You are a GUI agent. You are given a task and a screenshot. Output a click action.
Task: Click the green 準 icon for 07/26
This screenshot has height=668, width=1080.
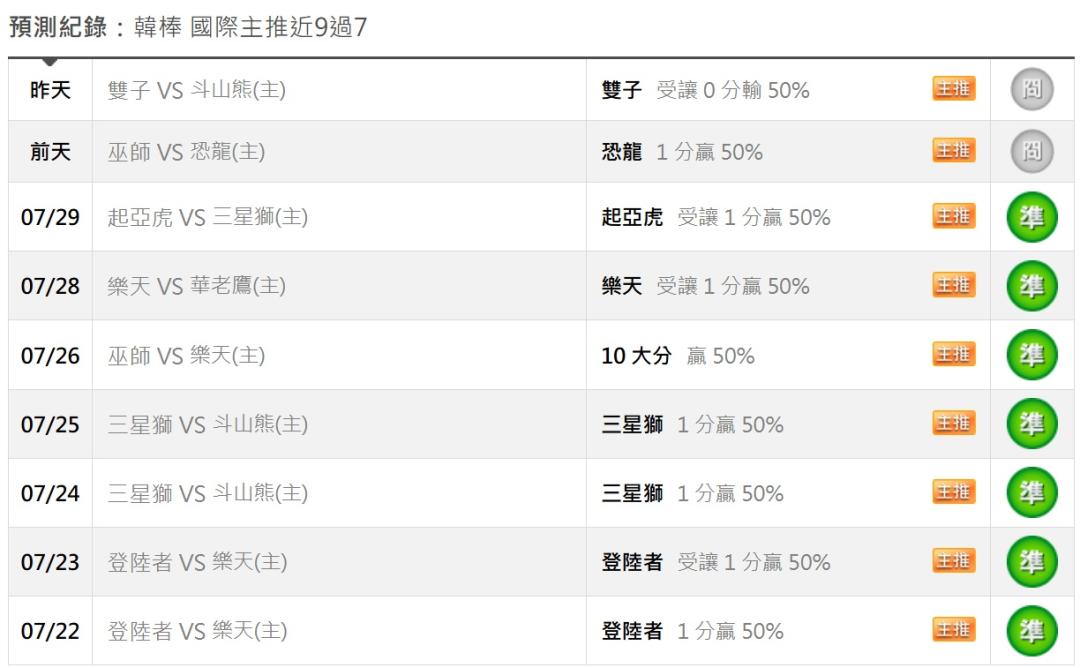[1032, 355]
